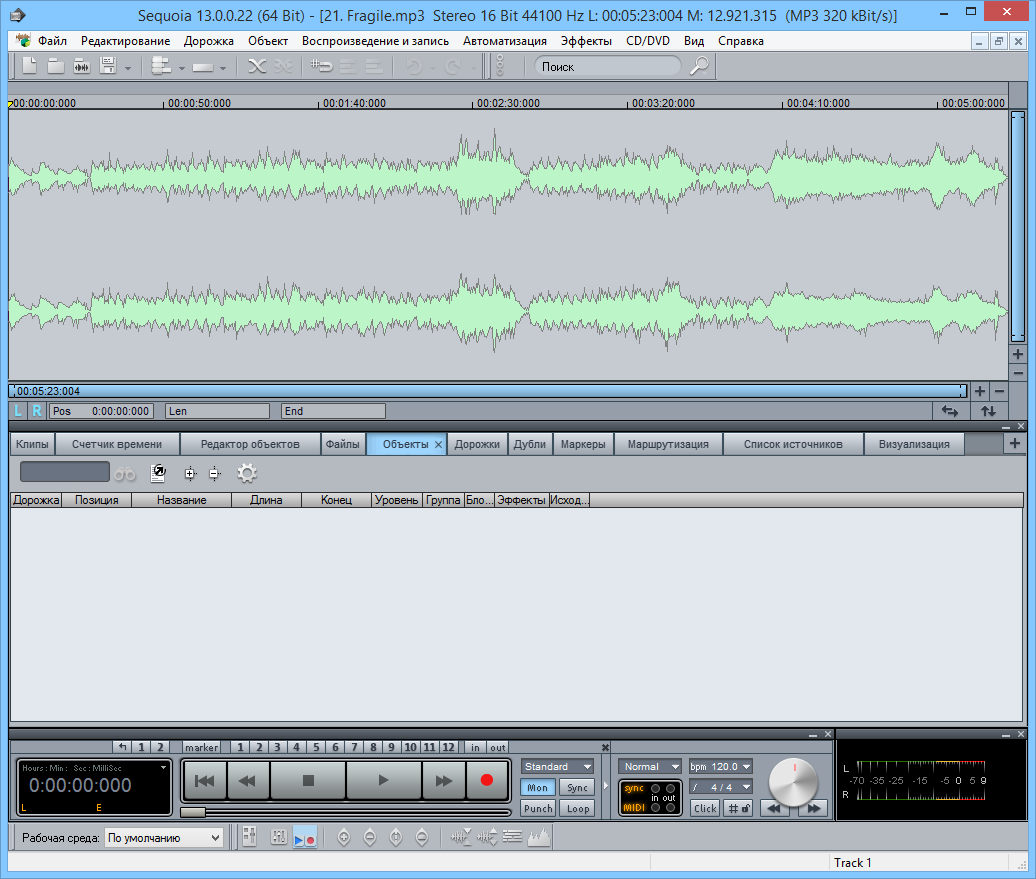
Task: Open the Standard mode dropdown
Action: (557, 766)
